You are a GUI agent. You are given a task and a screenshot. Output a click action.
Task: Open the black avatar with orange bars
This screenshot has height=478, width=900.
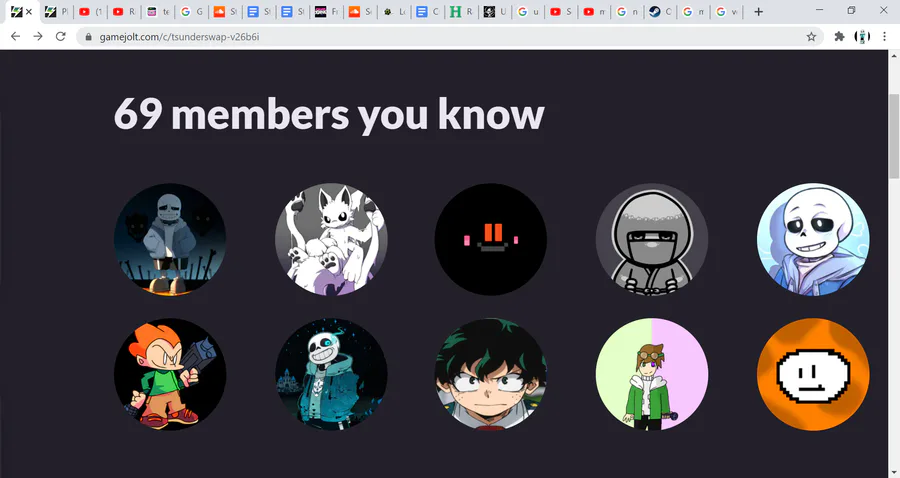point(491,239)
